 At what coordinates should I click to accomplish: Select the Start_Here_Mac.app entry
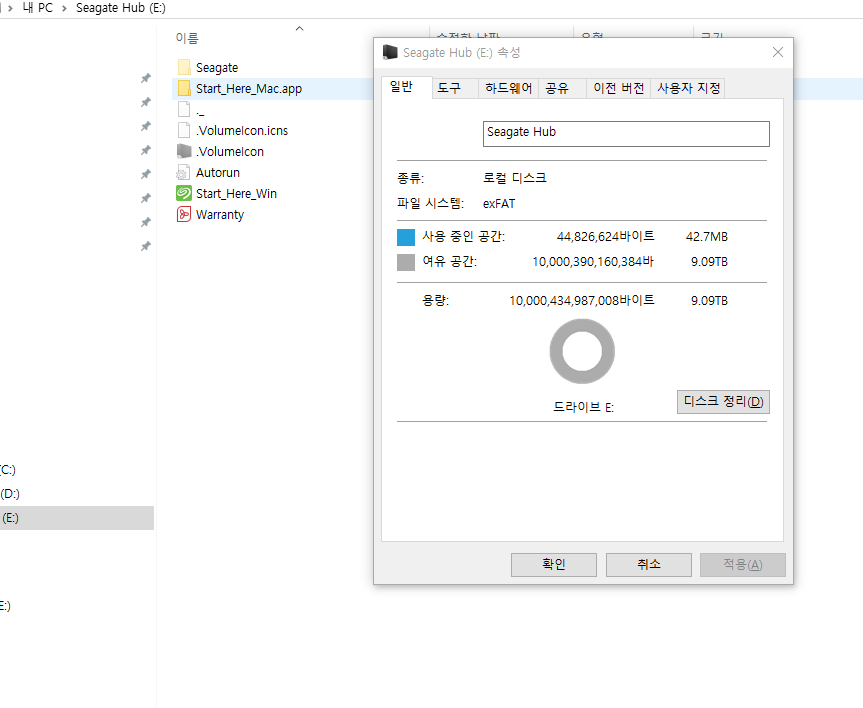pyautogui.click(x=249, y=89)
